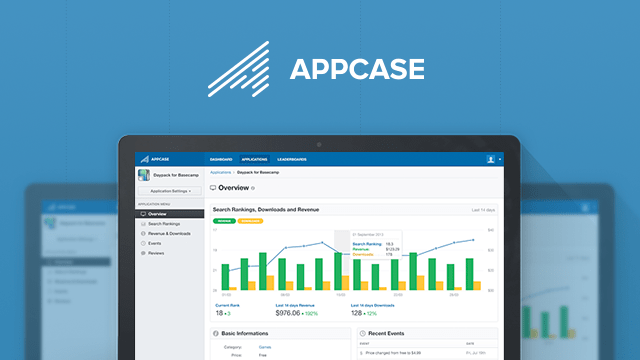
Task: Click the Last 14 days Revenue label
Action: point(295,305)
